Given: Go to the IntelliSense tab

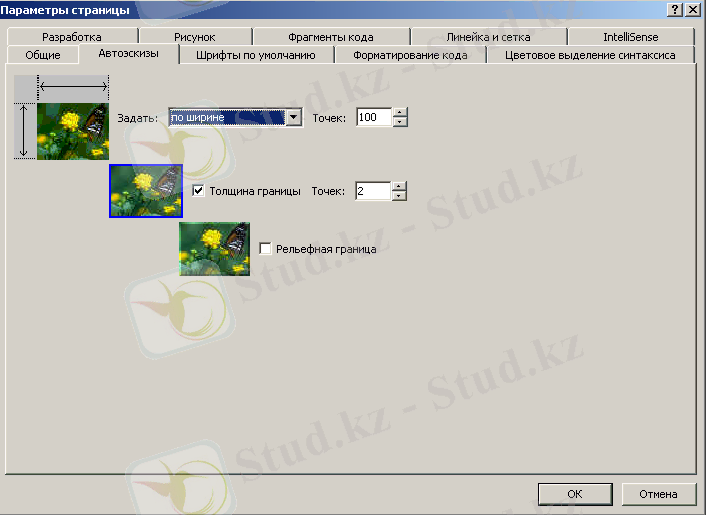Looking at the screenshot, I should point(631,36).
